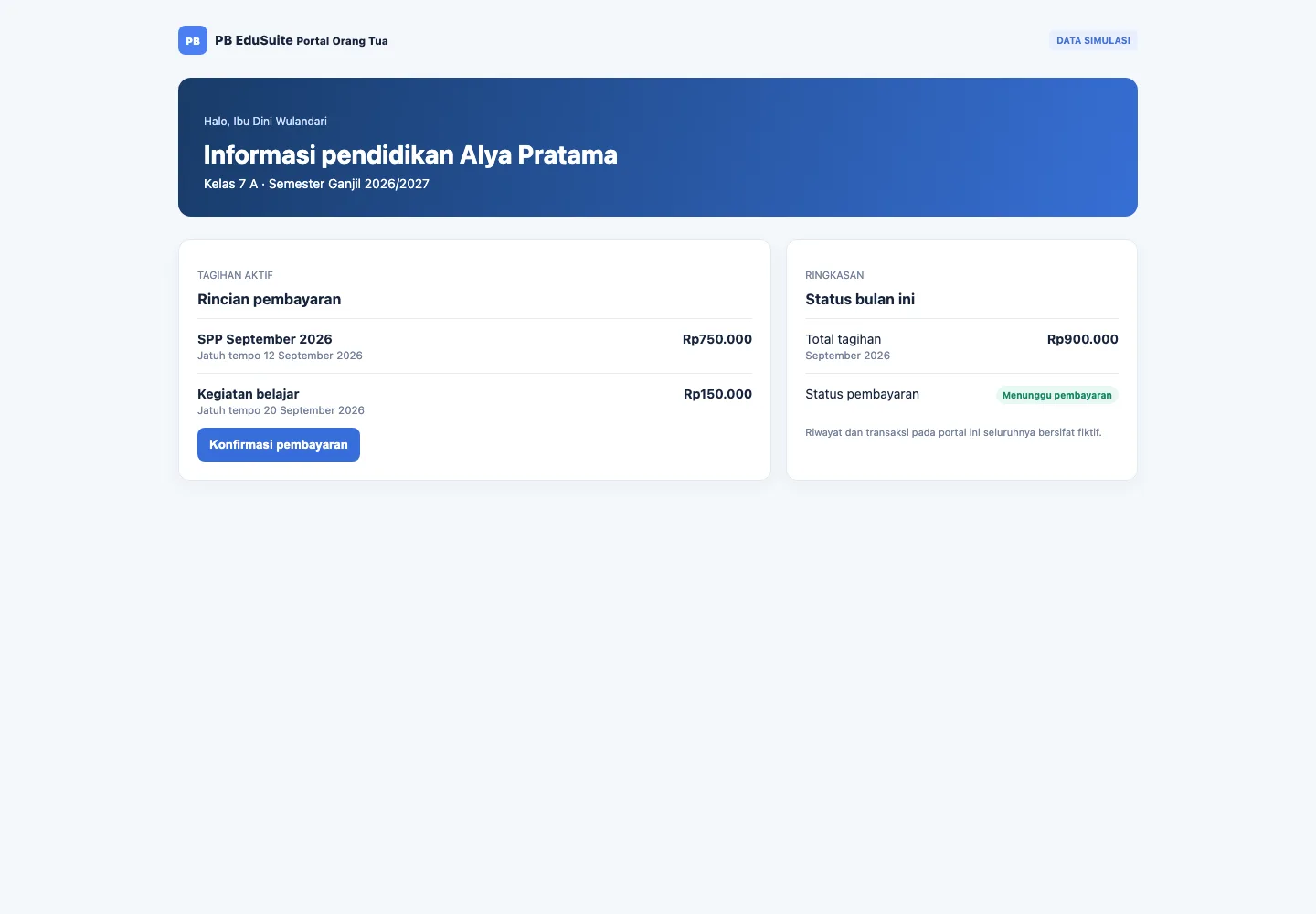
Task: Click the SPP September 2026 bill row
Action: [x=474, y=346]
